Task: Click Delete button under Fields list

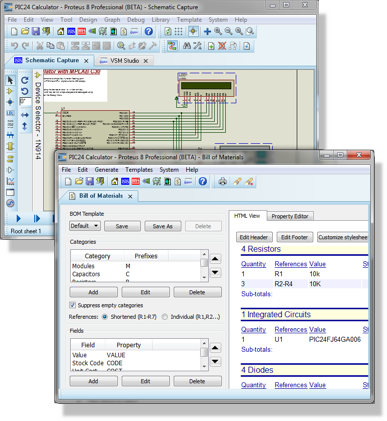Action: click(197, 381)
